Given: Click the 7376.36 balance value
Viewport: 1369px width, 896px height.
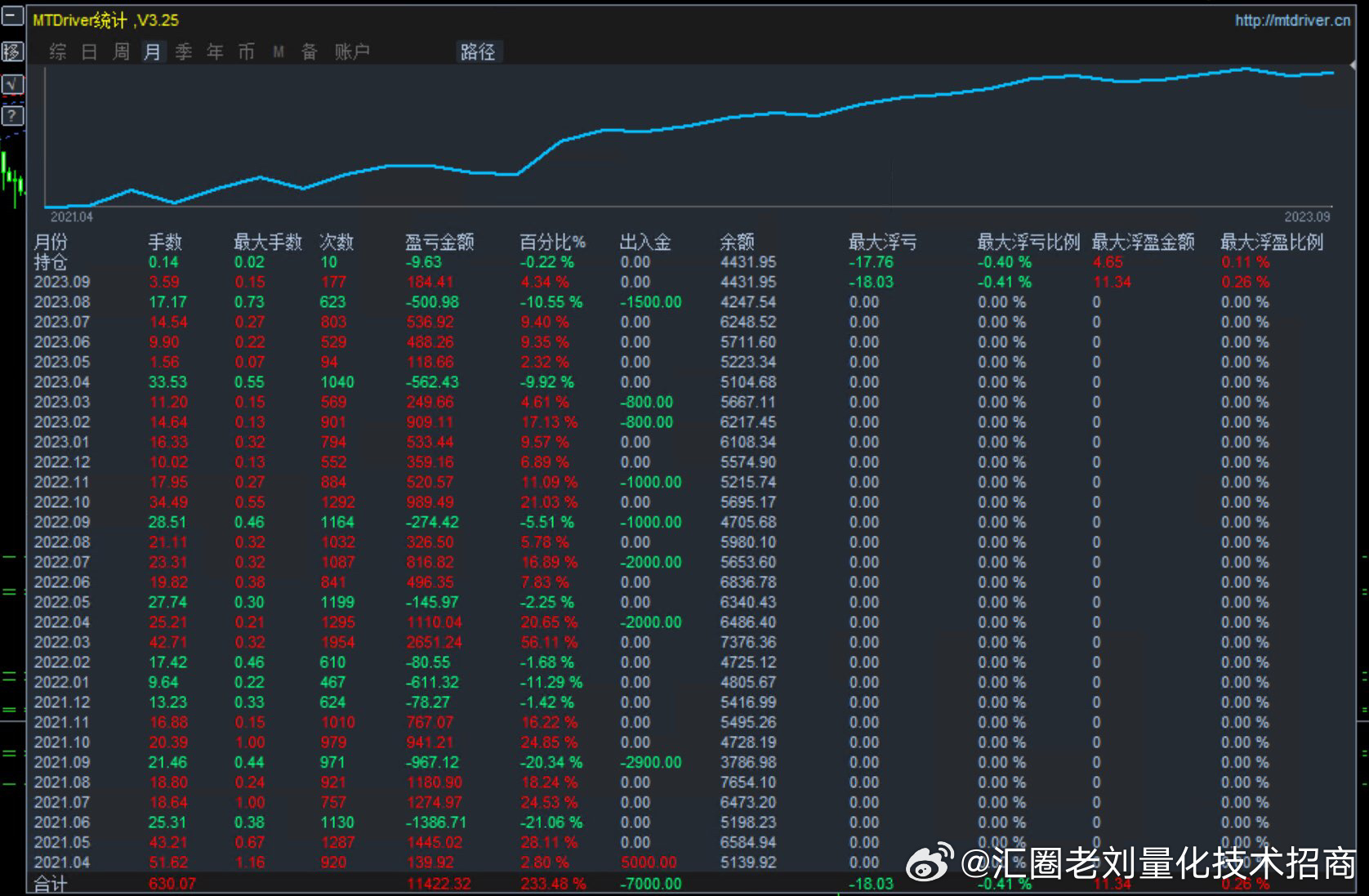Looking at the screenshot, I should point(748,643).
